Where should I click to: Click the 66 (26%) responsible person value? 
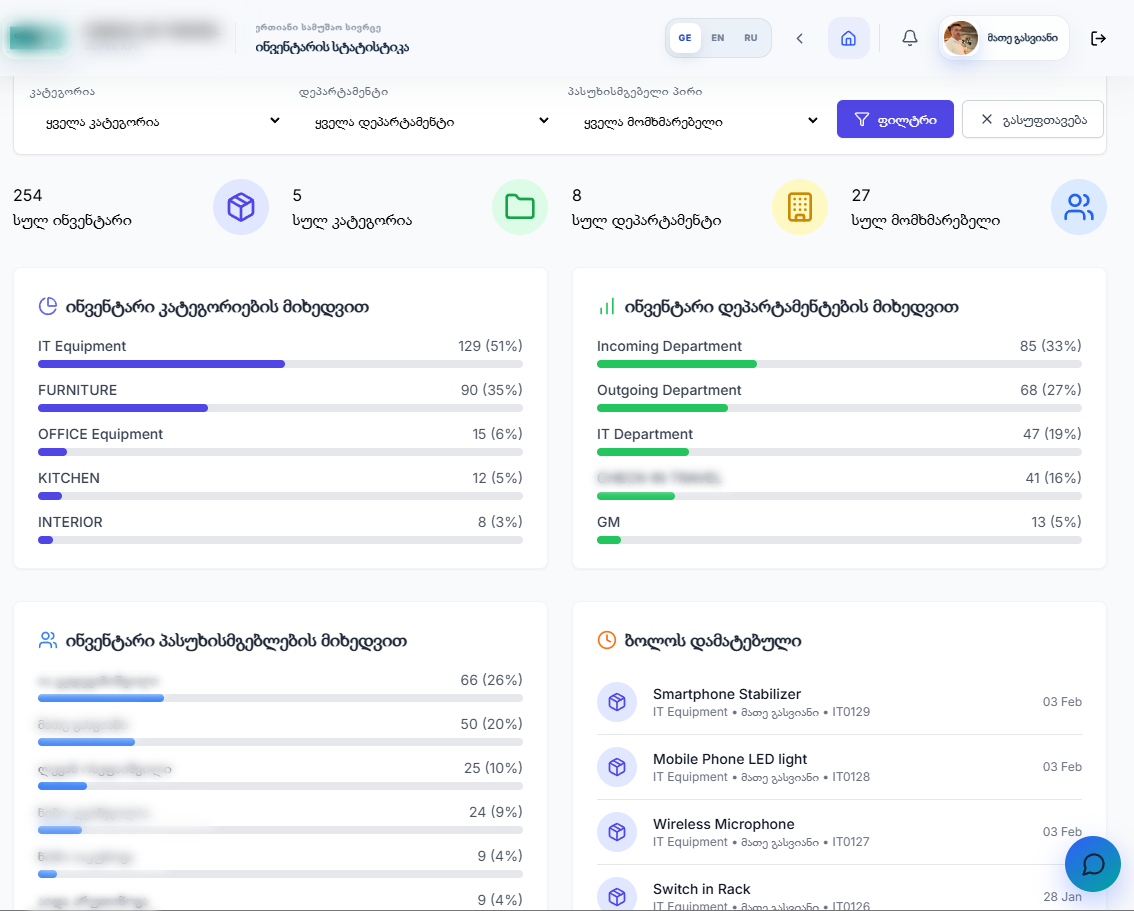[x=491, y=680]
